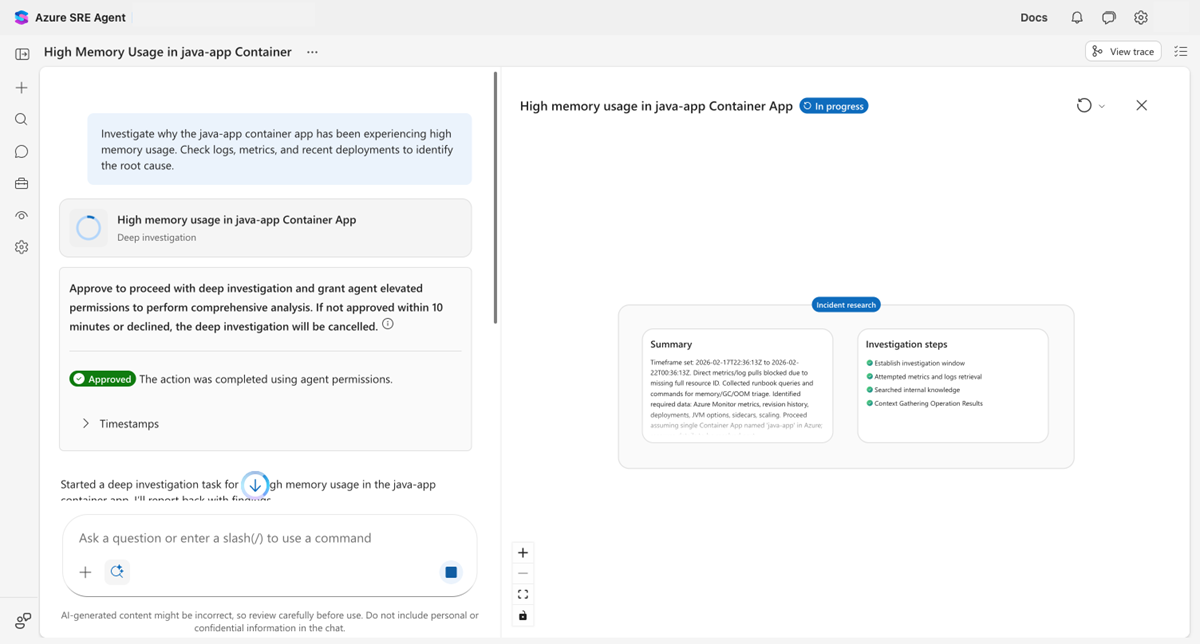Click the info icon after 'cancelled'
This screenshot has width=1200, height=644.
(x=388, y=325)
